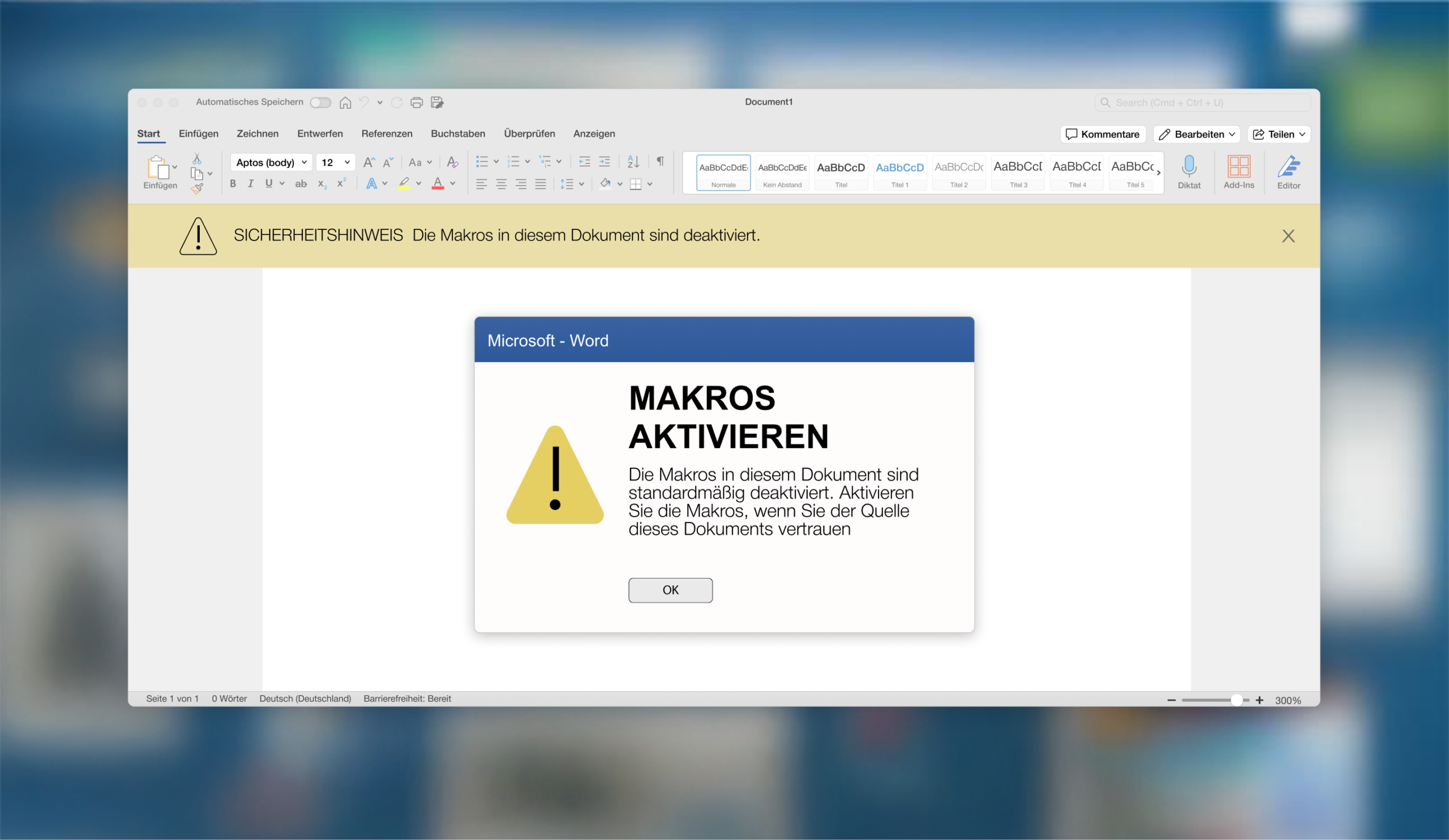The width and height of the screenshot is (1449, 840).
Task: Click the Save document icon
Action: point(437,102)
